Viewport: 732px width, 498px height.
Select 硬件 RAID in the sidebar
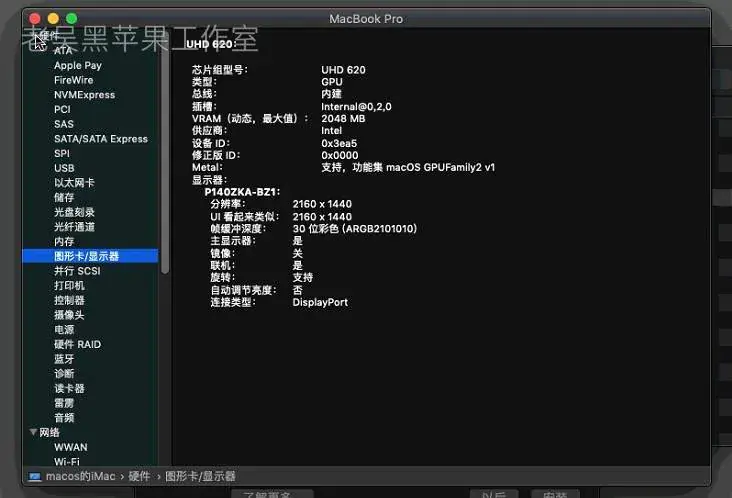point(77,344)
